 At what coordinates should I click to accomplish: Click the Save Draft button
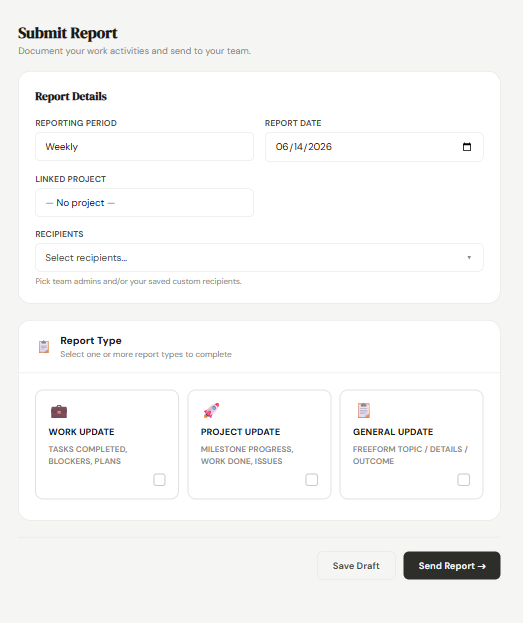(x=356, y=565)
